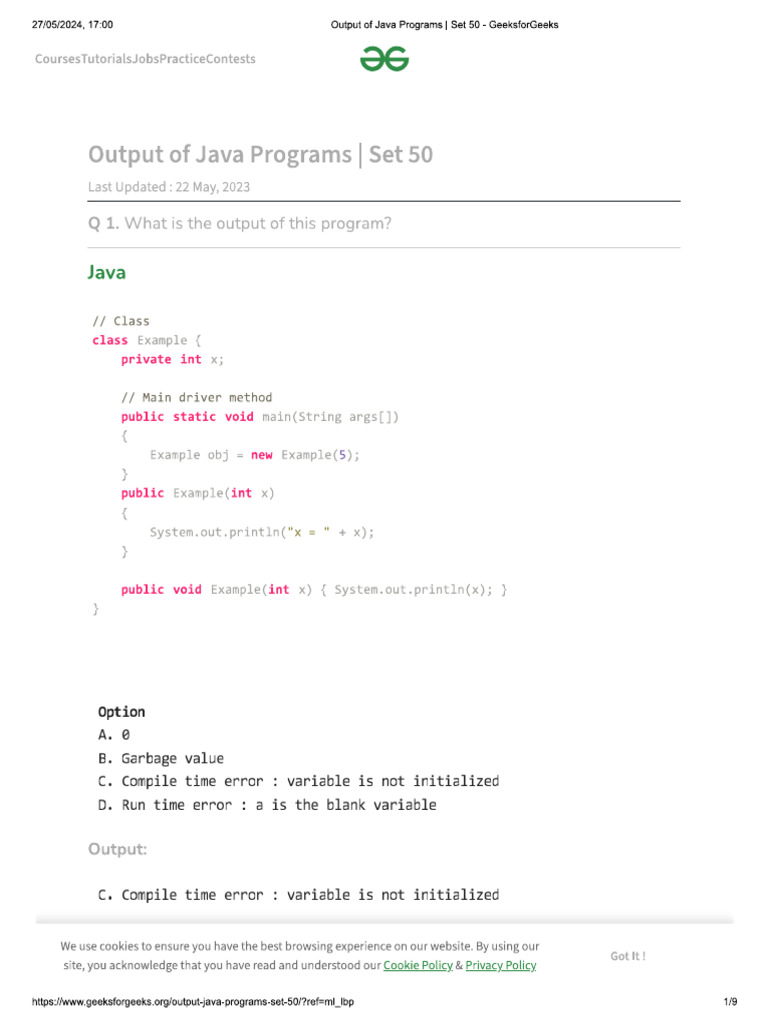768x1024 pixels.
Task: Select answer option B. Garbage value
Action: 161,758
